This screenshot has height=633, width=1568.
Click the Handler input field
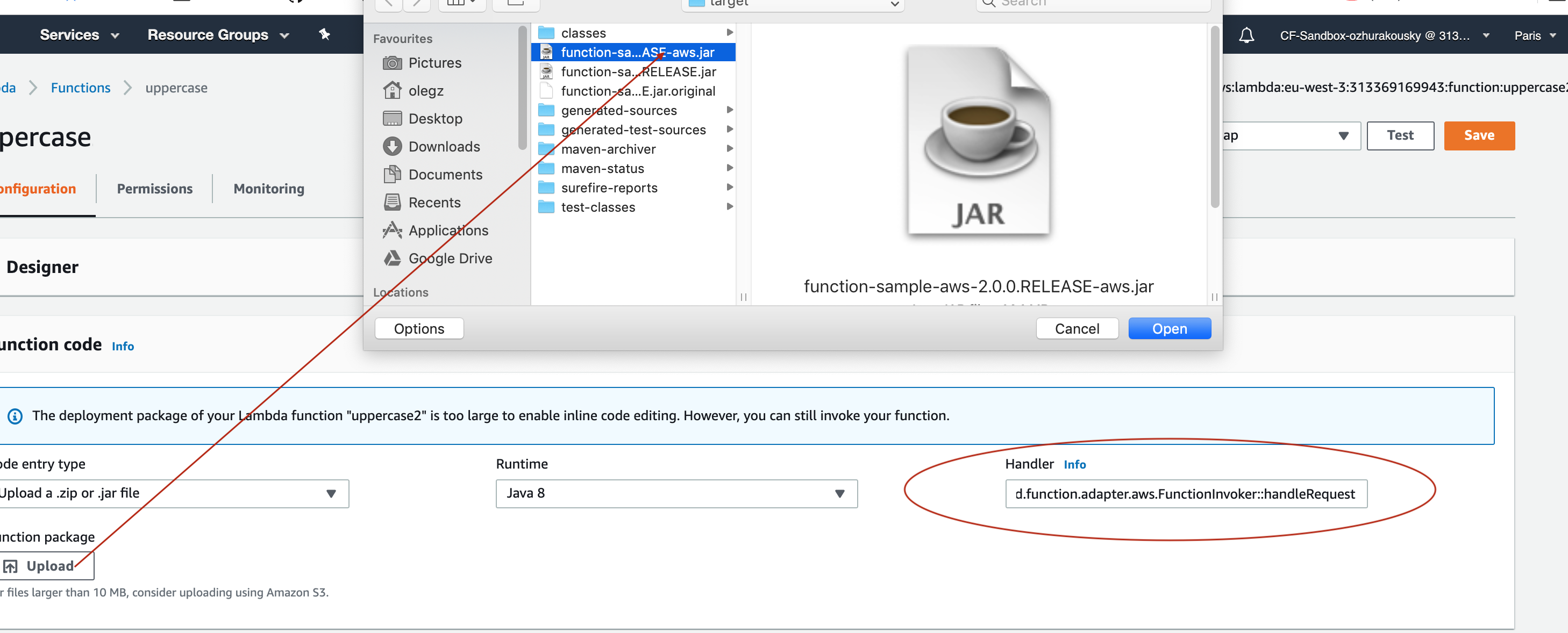[x=1184, y=493]
